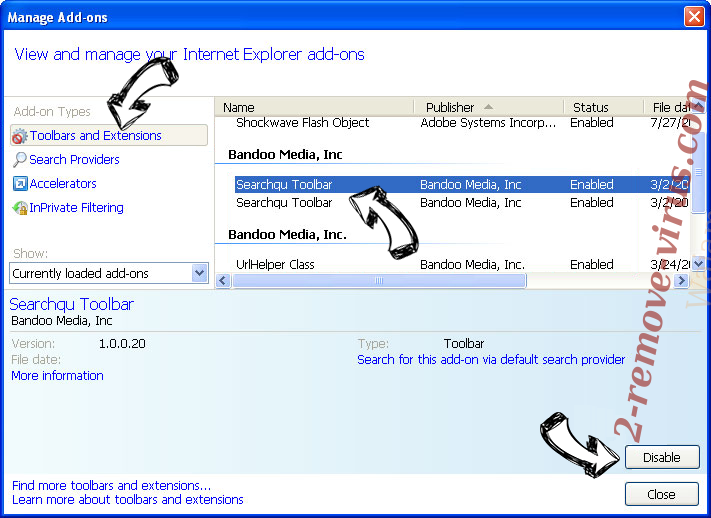Click the Search Providers magnifier icon

click(x=19, y=160)
